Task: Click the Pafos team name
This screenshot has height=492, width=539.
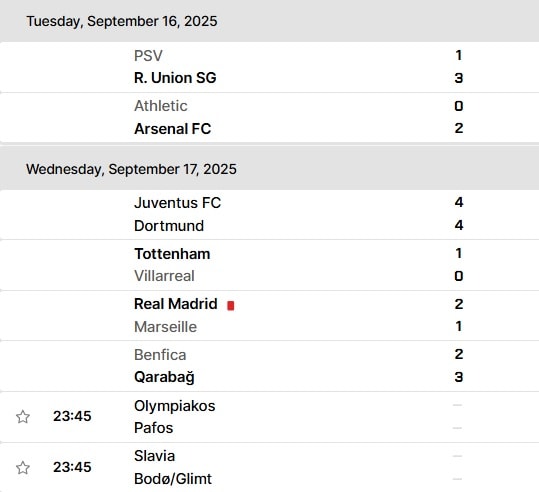Action: click(153, 428)
